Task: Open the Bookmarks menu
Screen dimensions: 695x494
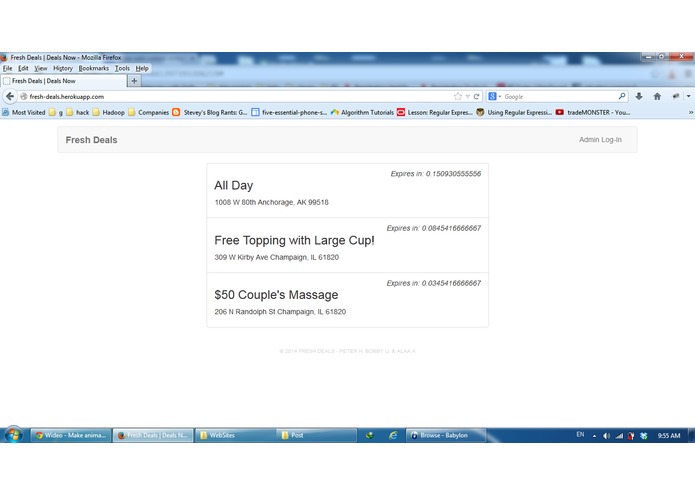Action: (94, 68)
